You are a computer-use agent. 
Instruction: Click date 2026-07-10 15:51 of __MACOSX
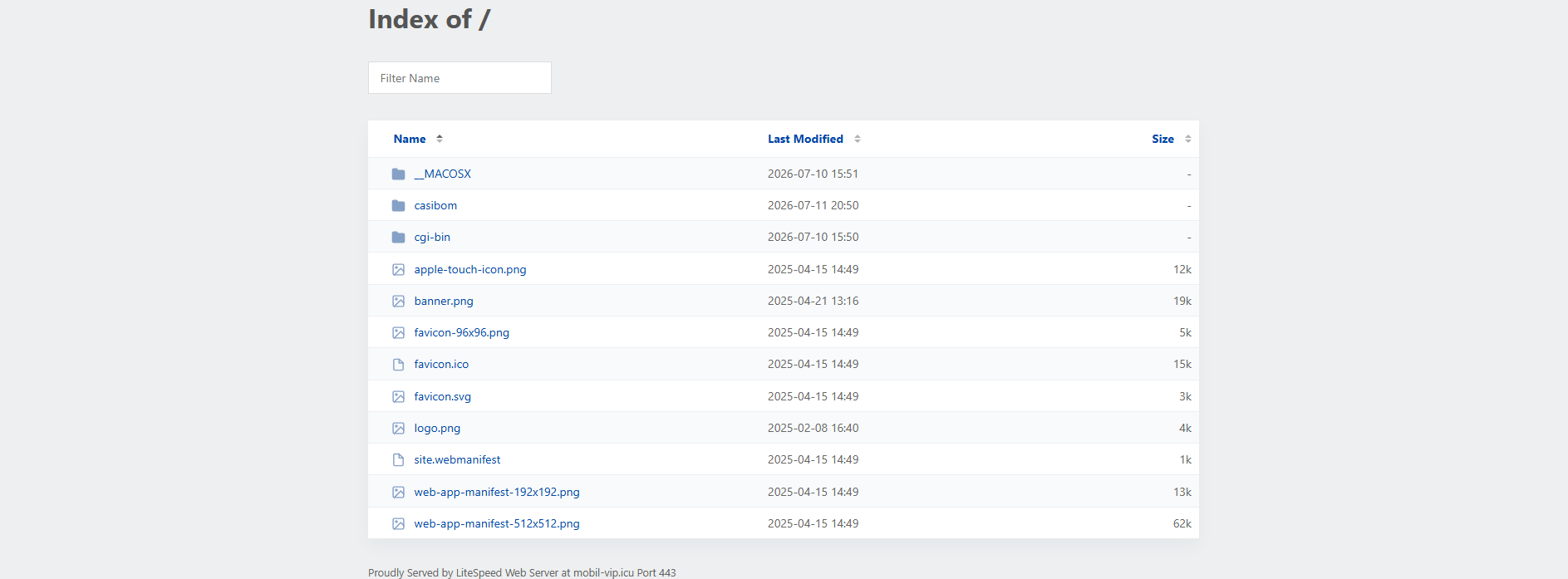813,174
